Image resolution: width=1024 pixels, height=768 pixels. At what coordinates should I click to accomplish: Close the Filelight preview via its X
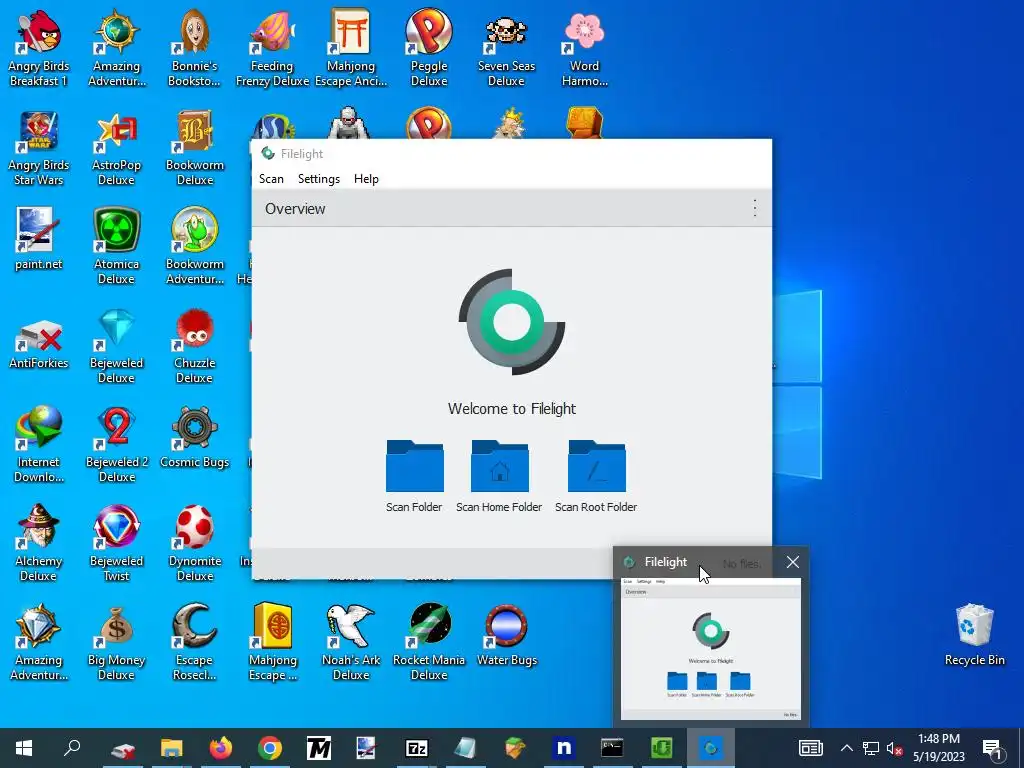click(x=793, y=562)
